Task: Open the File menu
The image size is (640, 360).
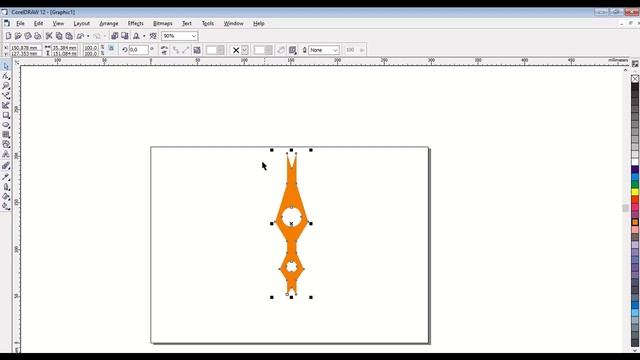Action: [20, 23]
